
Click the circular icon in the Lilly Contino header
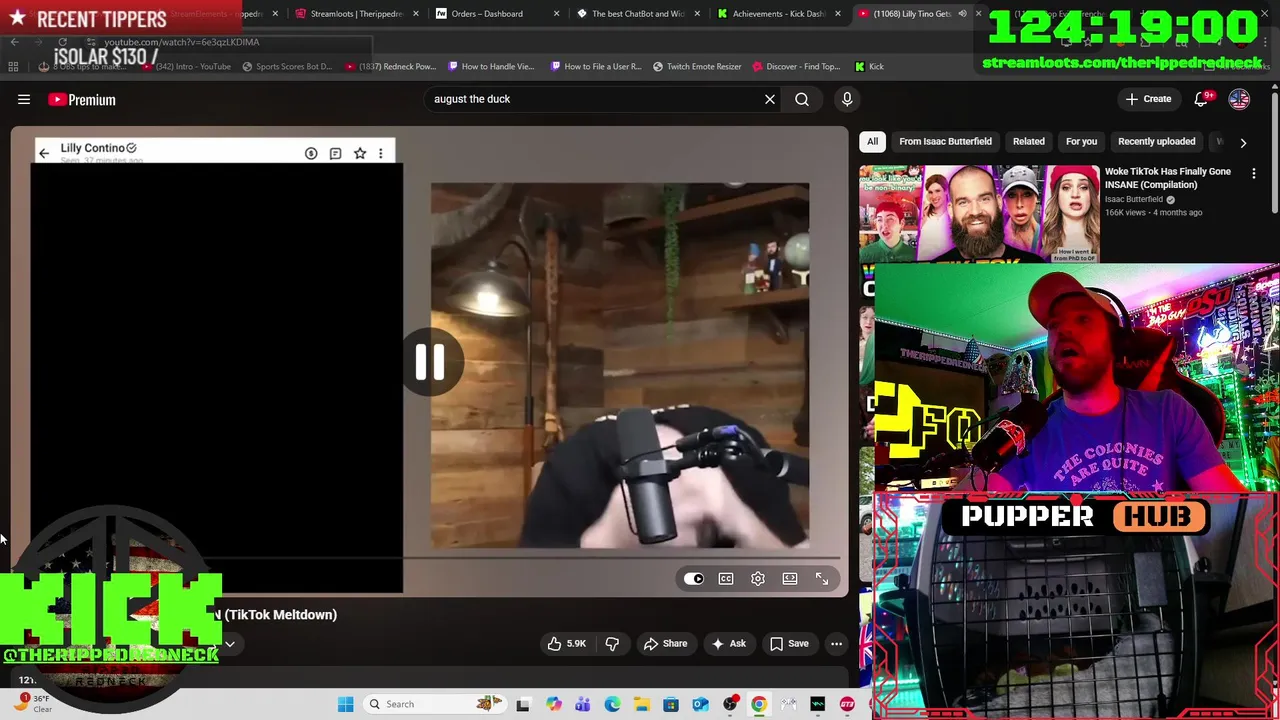pyautogui.click(x=311, y=153)
